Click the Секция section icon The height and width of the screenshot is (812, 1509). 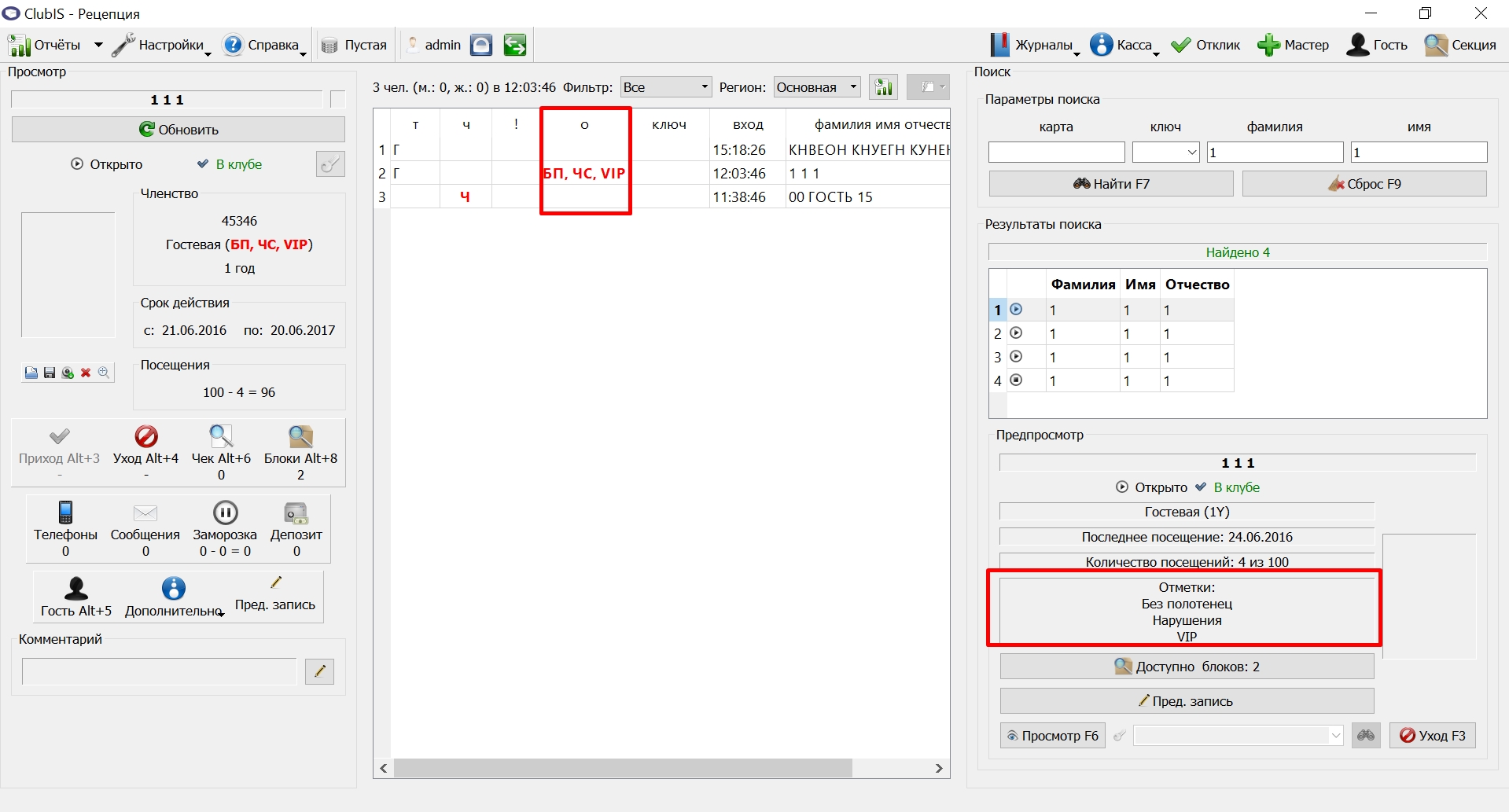pos(1436,45)
